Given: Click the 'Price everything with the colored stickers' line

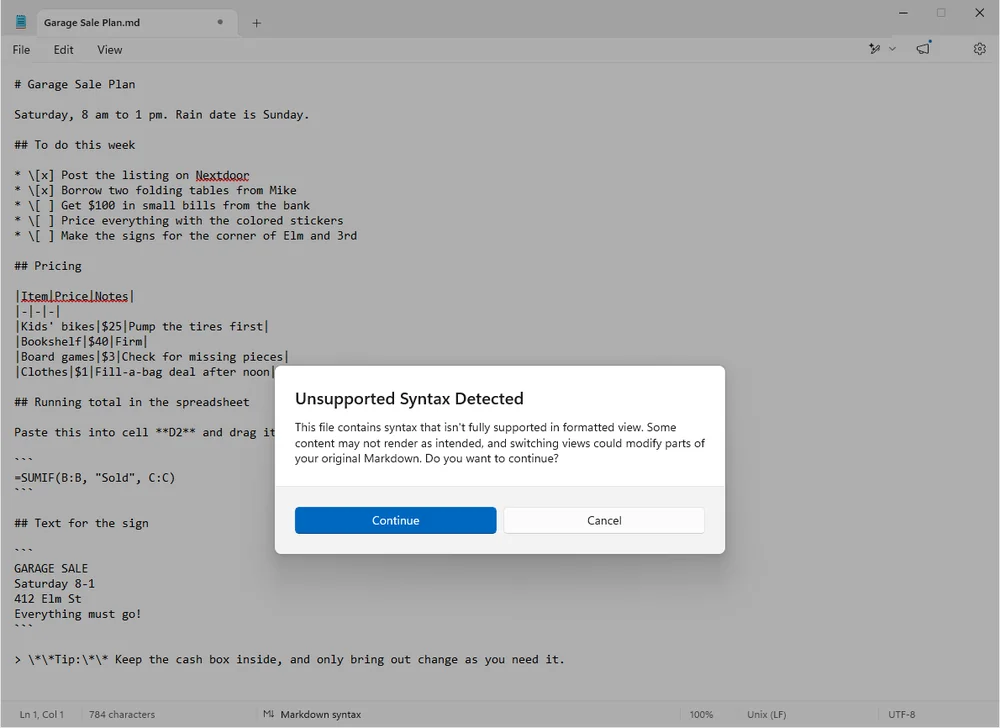Looking at the screenshot, I should click(179, 221).
